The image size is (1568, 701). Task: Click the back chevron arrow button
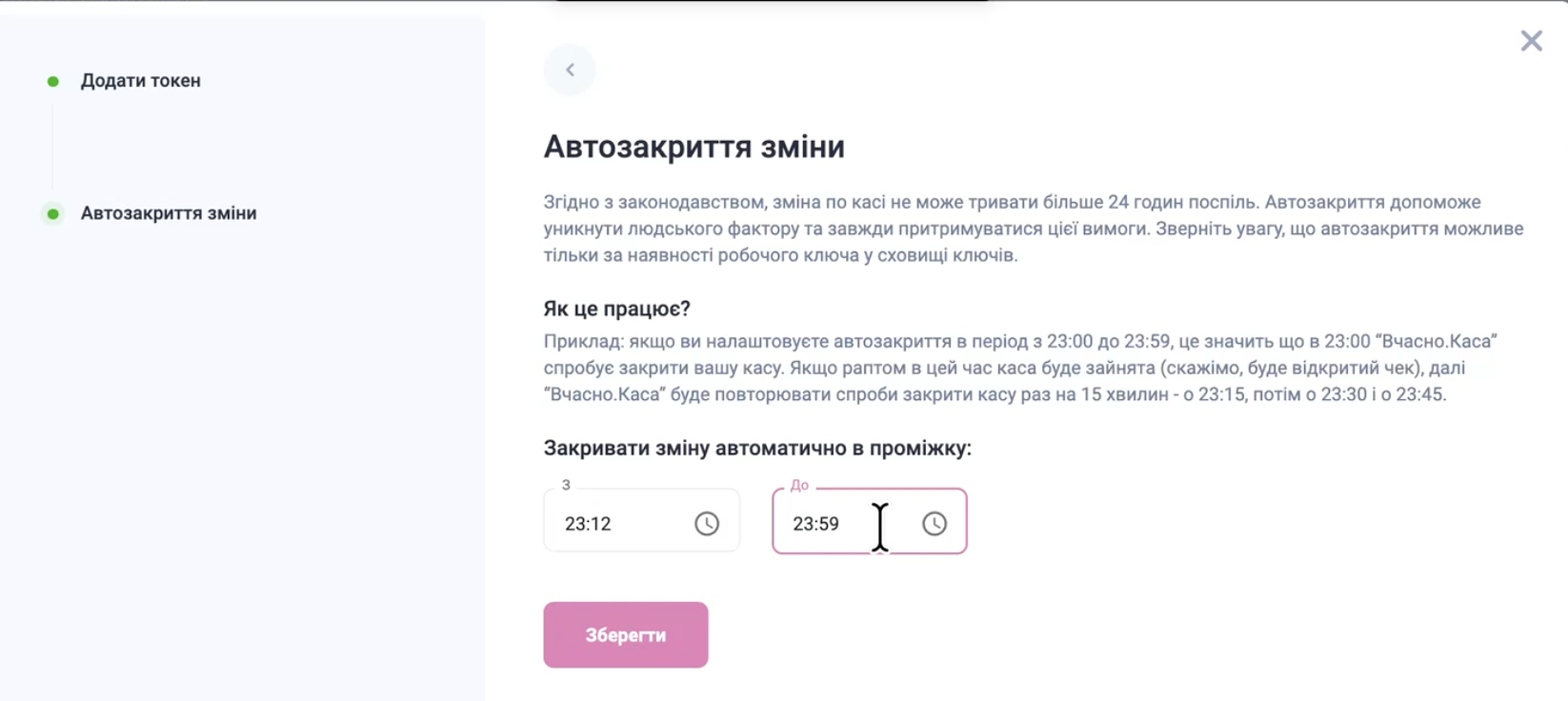click(570, 70)
